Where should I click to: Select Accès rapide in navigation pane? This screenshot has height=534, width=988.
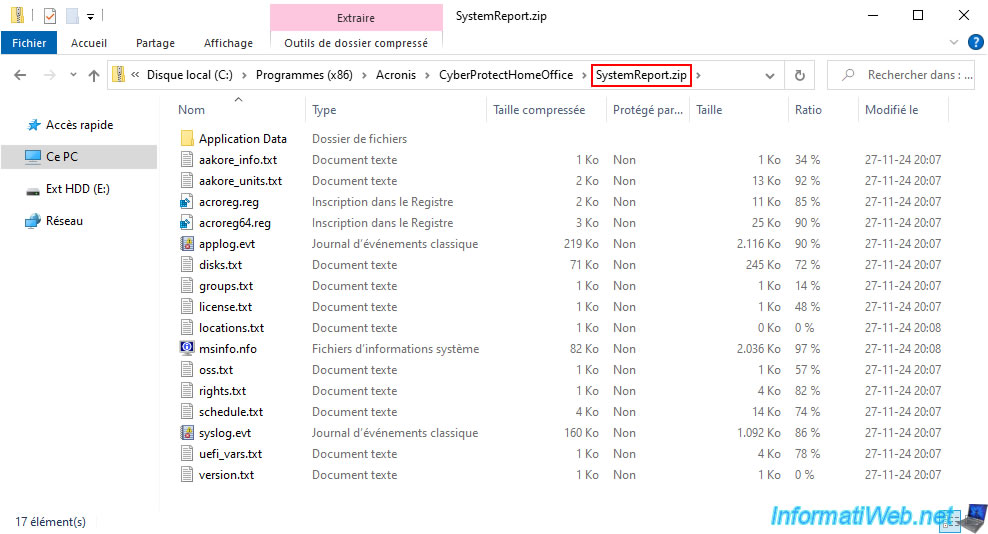point(79,125)
